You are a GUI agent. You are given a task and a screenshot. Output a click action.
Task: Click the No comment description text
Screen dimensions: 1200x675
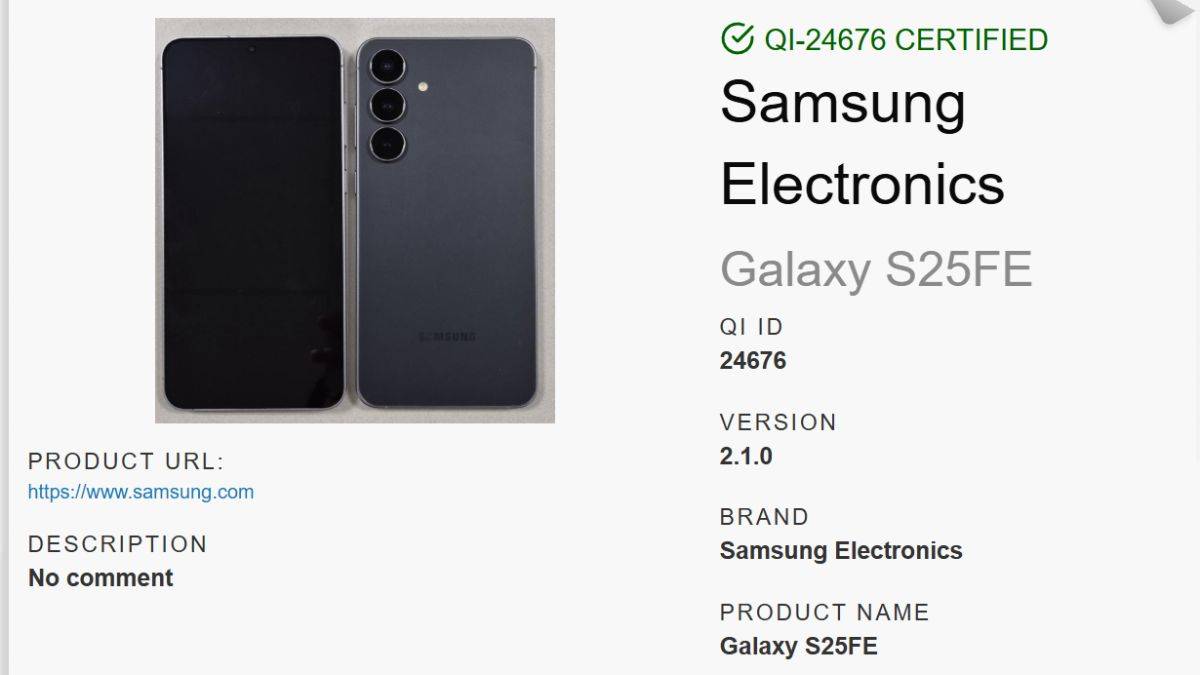click(x=101, y=578)
